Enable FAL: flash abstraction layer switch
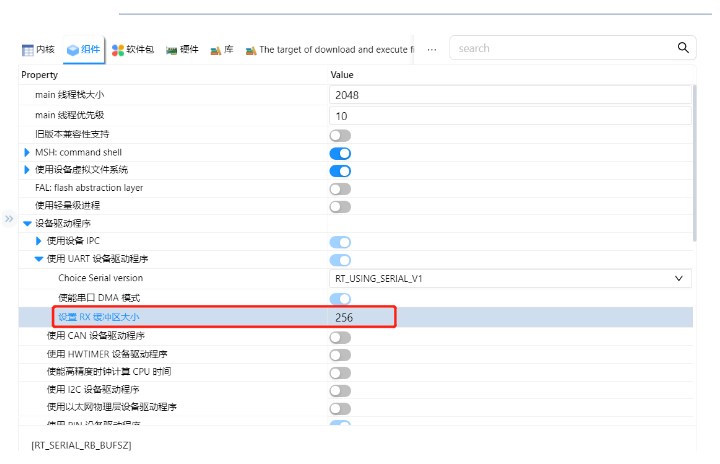Screen dimensions: 720x464 (x=340, y=189)
